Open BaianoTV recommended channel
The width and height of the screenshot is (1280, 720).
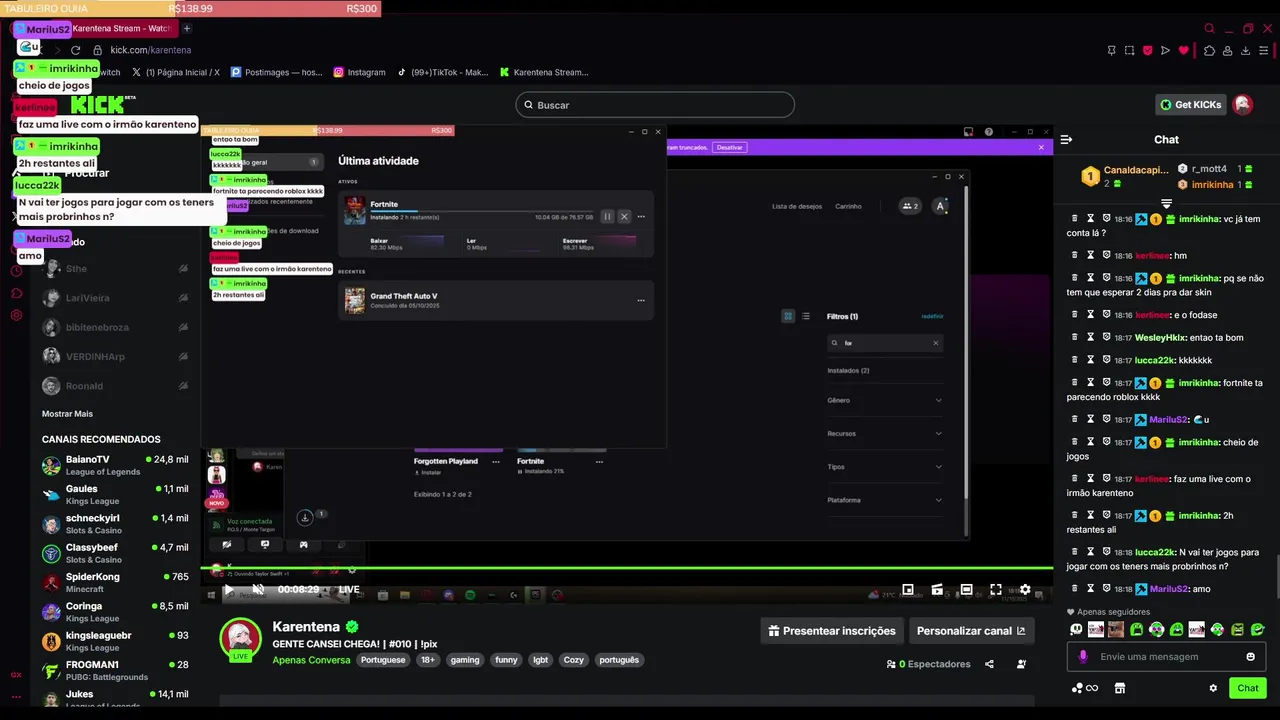tap(115, 465)
